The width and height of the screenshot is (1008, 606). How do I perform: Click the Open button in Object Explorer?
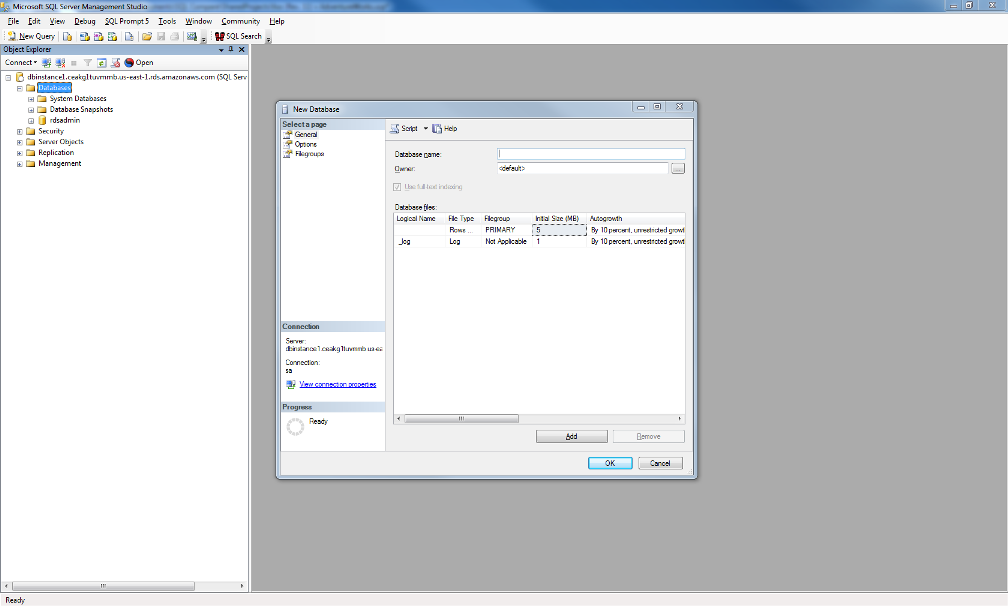[x=139, y=63]
